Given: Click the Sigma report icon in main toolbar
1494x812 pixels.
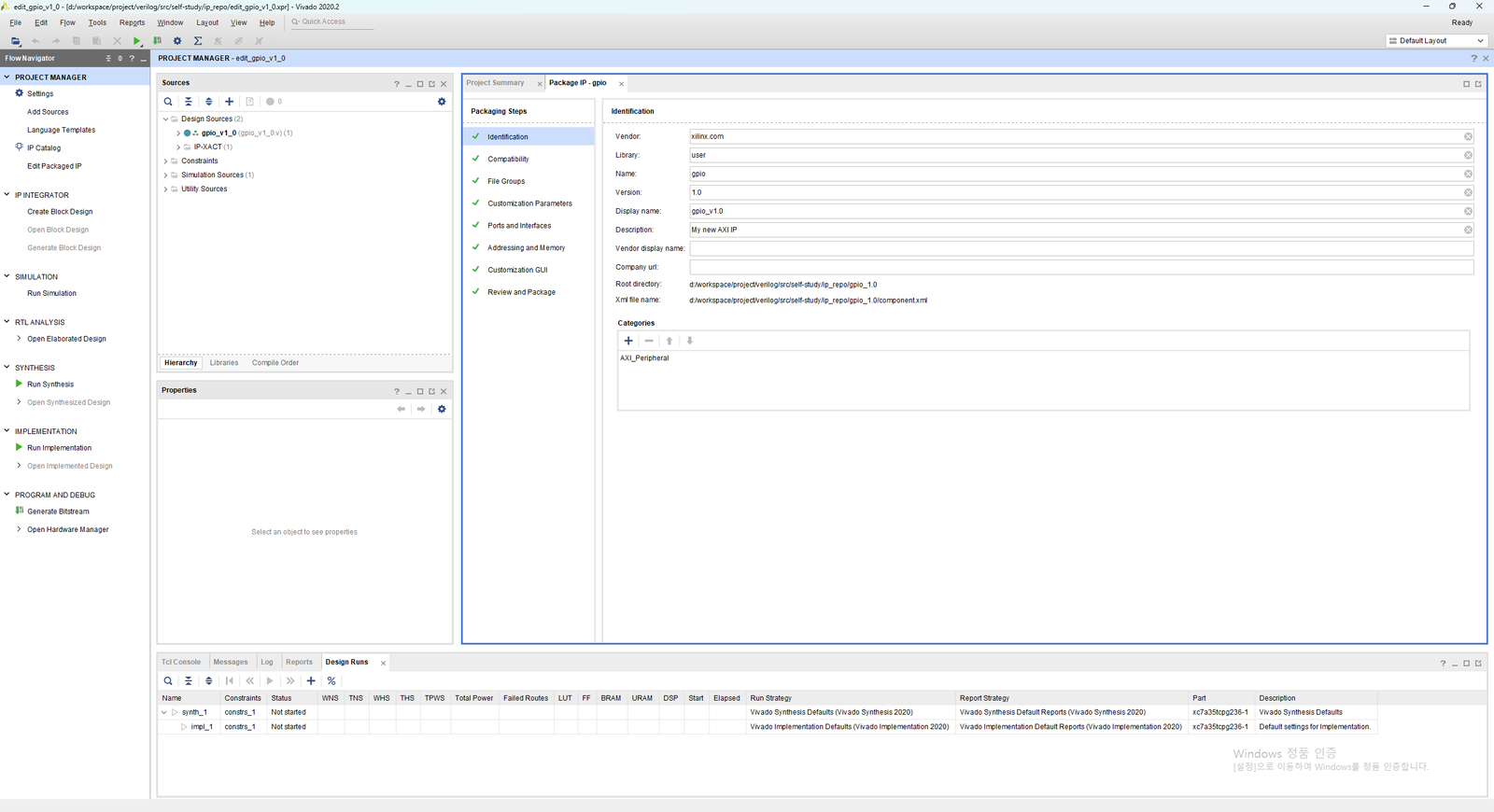Looking at the screenshot, I should [x=198, y=41].
